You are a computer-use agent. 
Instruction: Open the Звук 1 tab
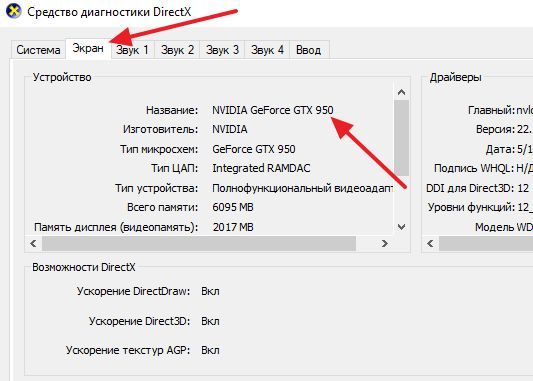pos(133,50)
